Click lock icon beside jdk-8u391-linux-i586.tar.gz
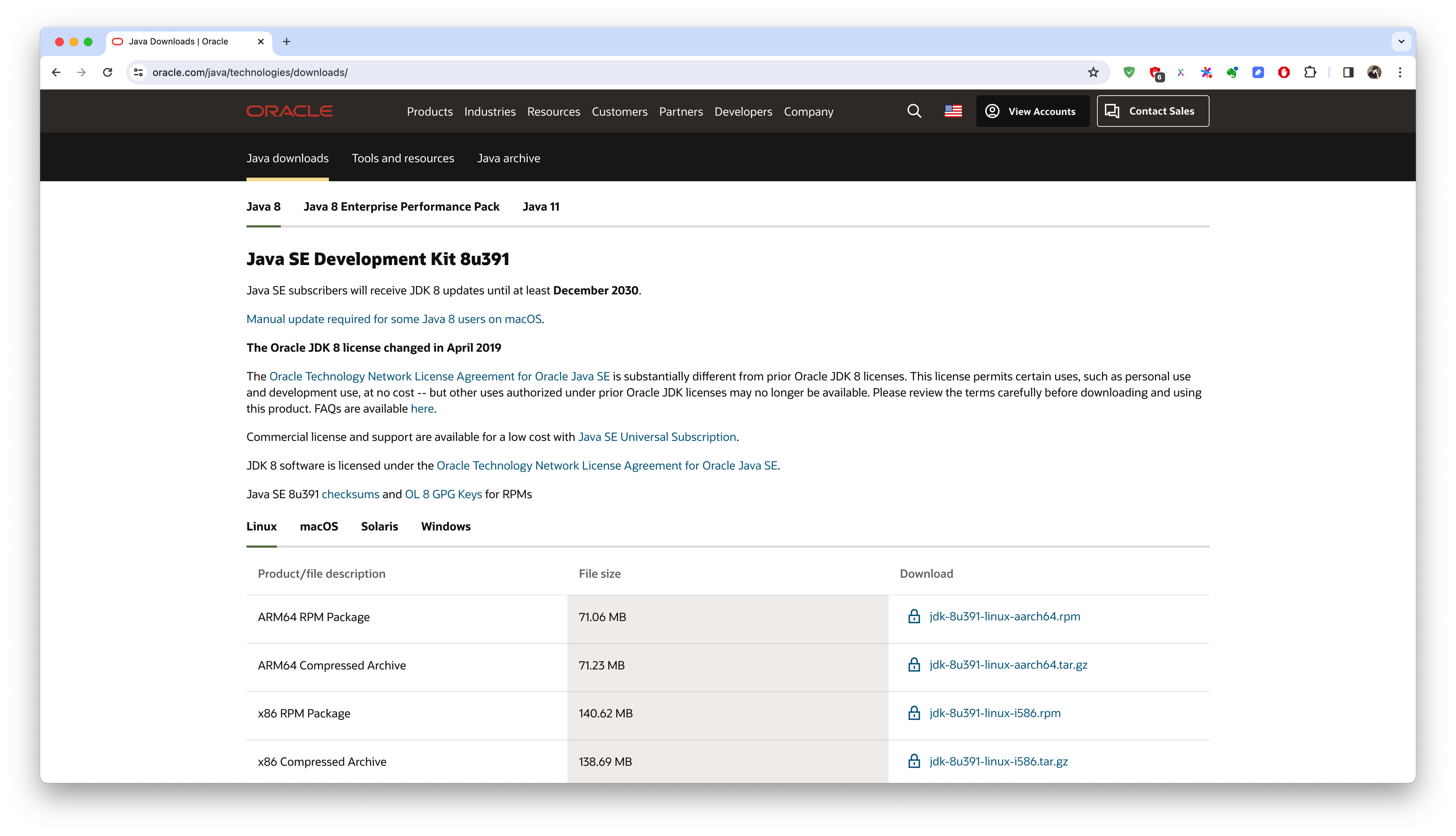 914,761
